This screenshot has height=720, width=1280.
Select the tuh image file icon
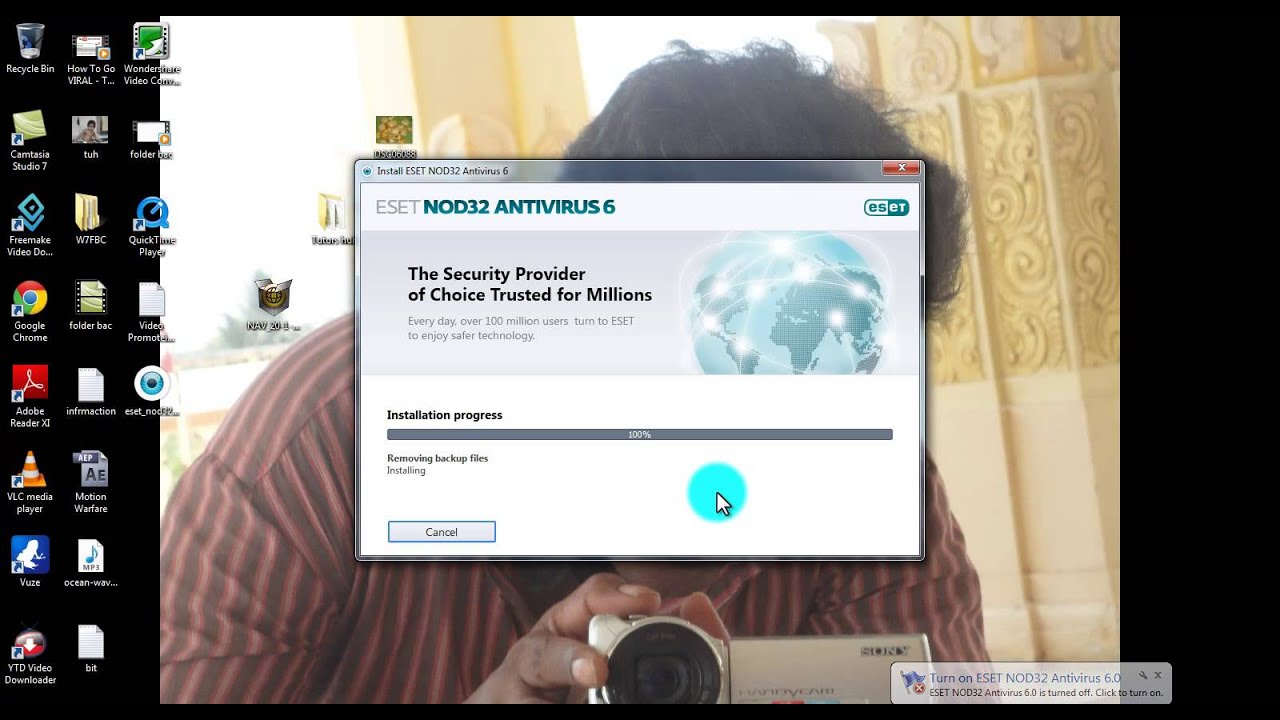[91, 136]
